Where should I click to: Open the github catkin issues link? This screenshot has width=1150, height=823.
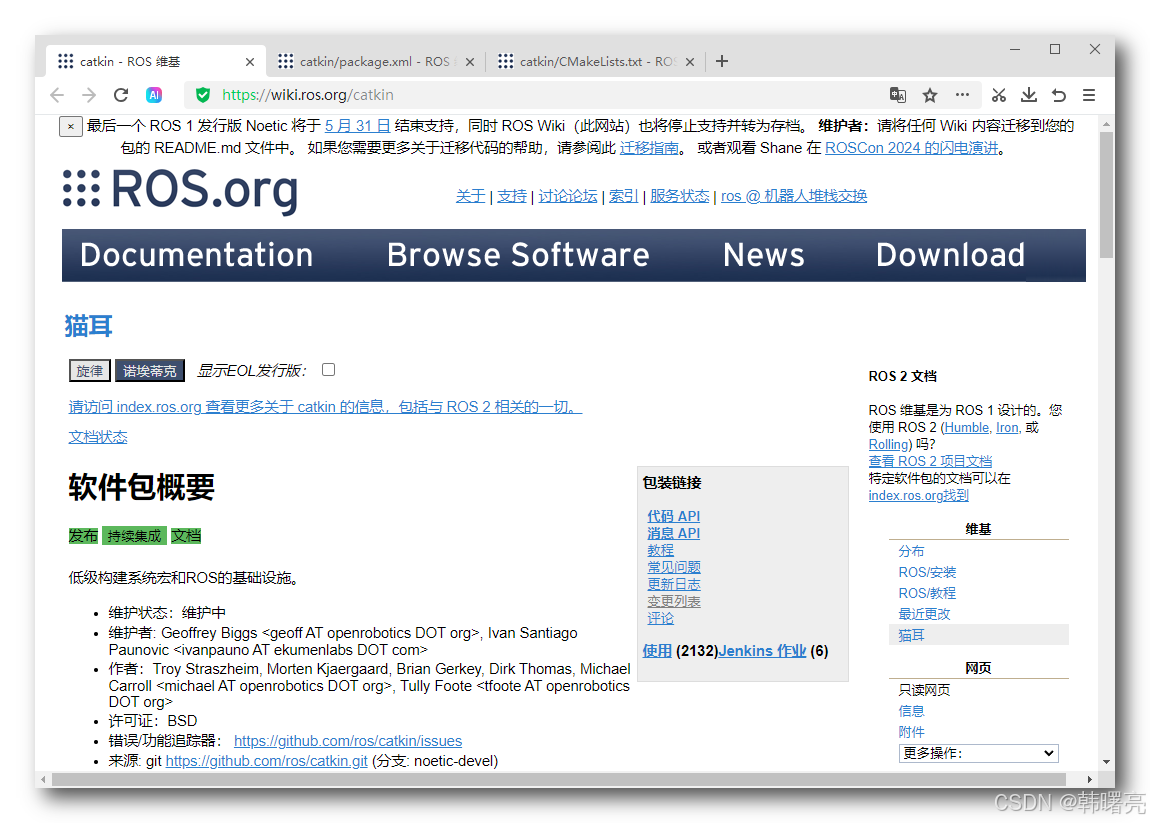[x=348, y=741]
